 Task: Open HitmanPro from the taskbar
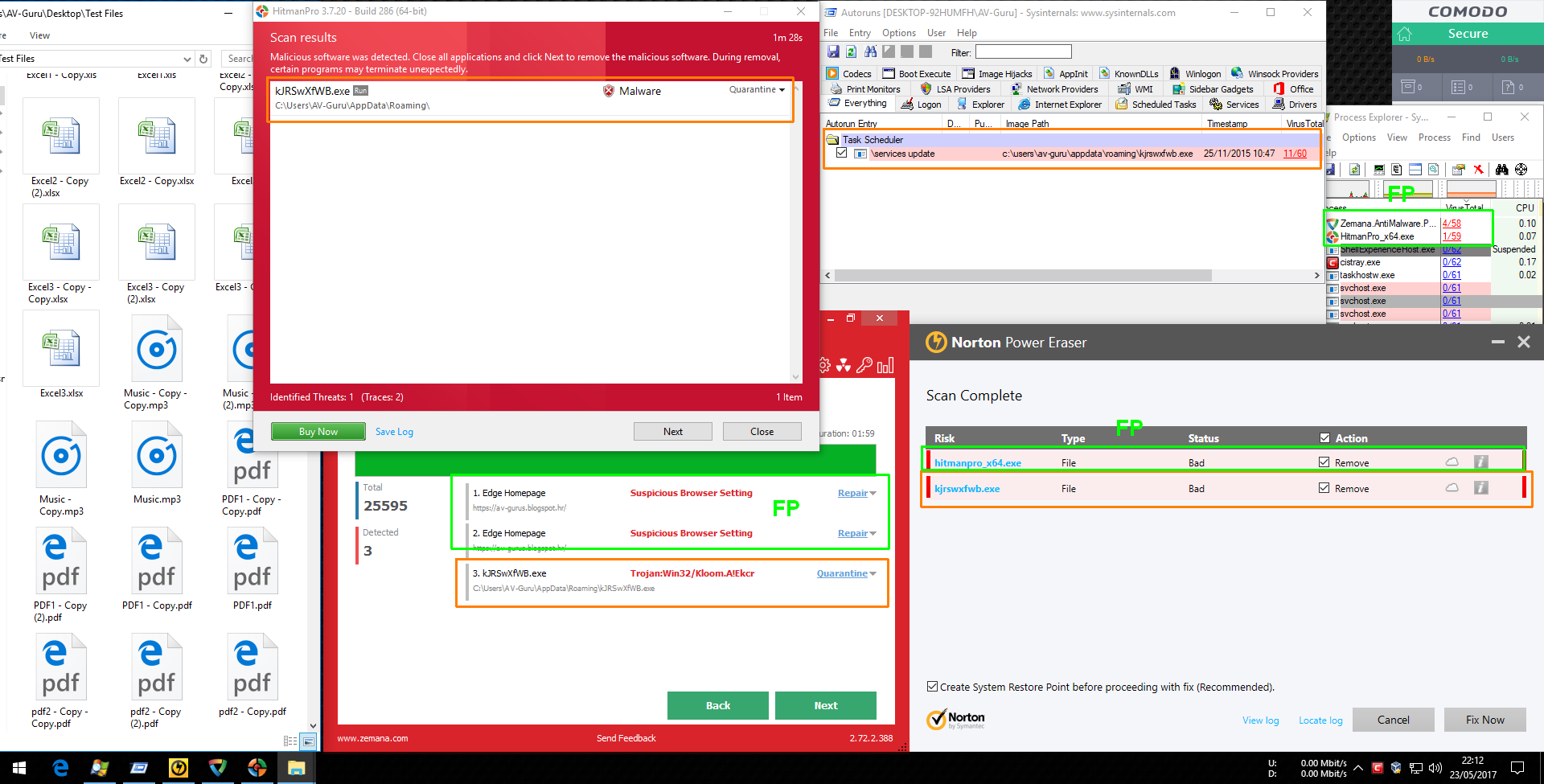pyautogui.click(x=257, y=768)
